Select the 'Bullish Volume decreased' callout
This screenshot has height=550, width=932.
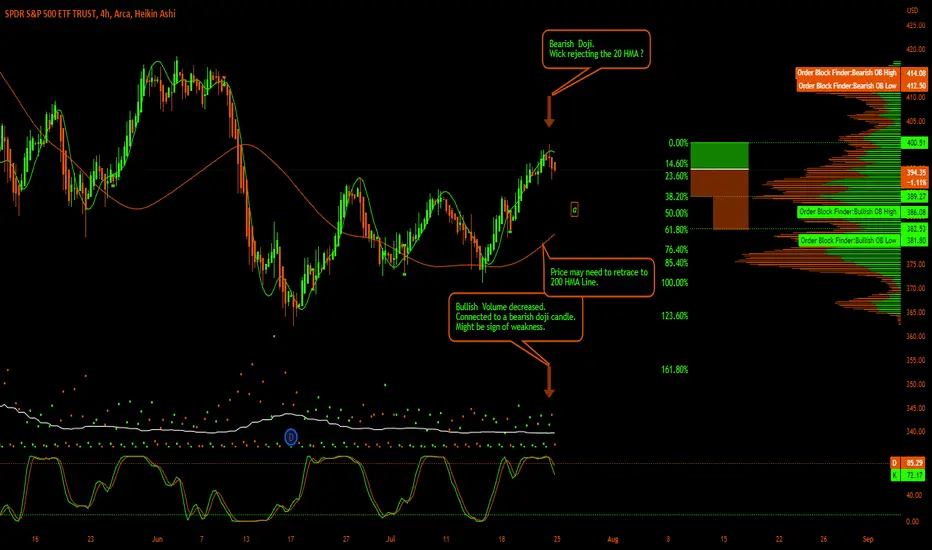click(x=515, y=317)
